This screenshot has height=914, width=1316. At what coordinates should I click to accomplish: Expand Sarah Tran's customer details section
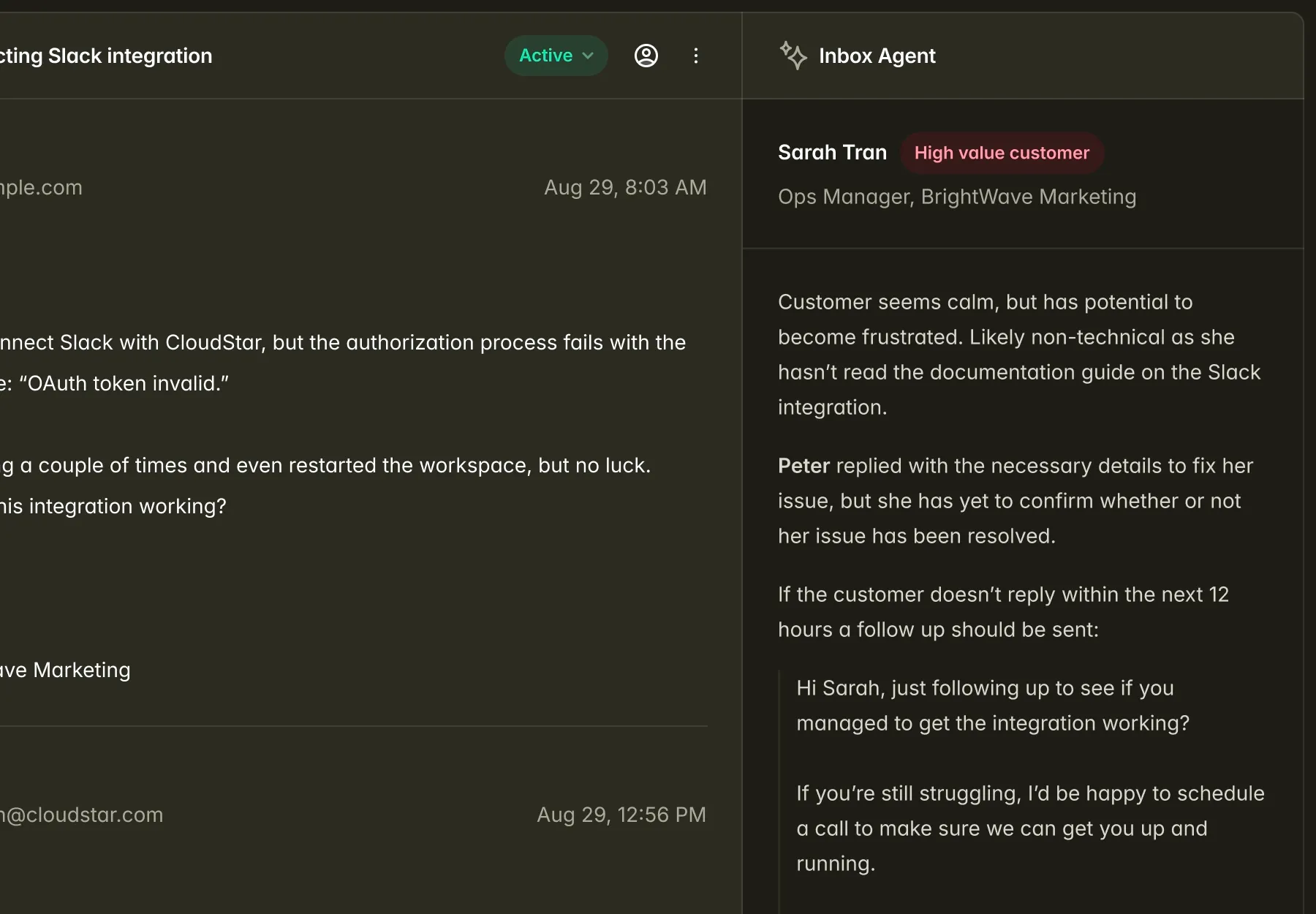tap(832, 152)
